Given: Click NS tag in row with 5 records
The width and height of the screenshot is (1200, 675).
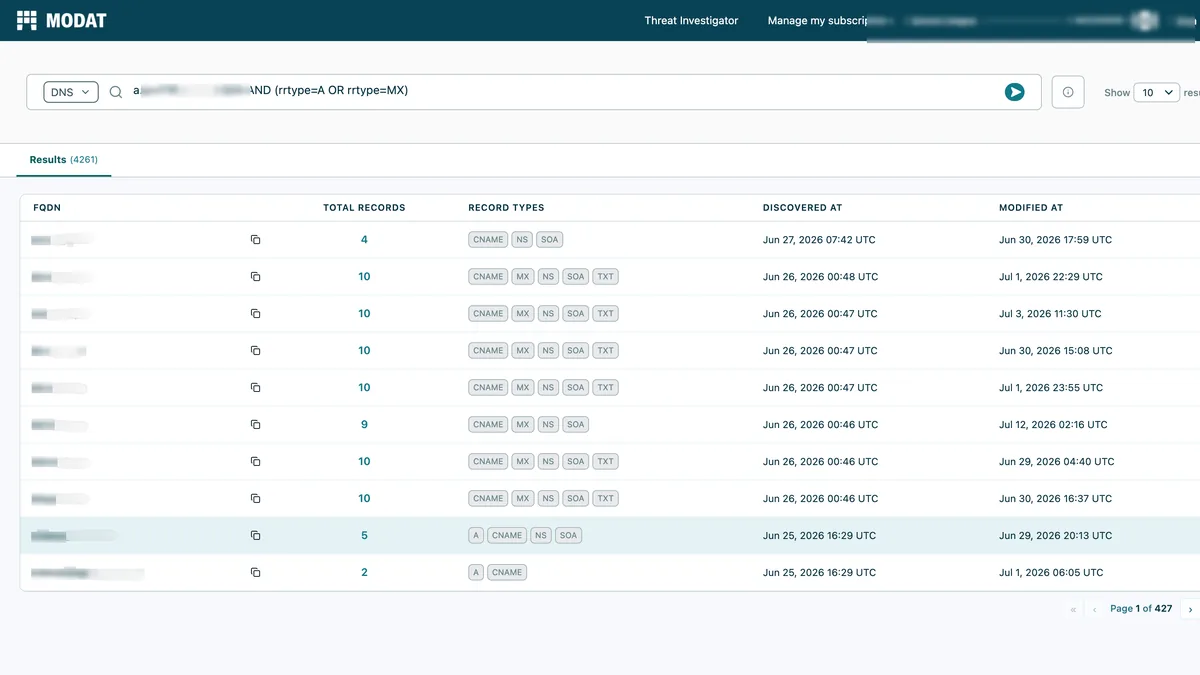Looking at the screenshot, I should [x=541, y=536].
